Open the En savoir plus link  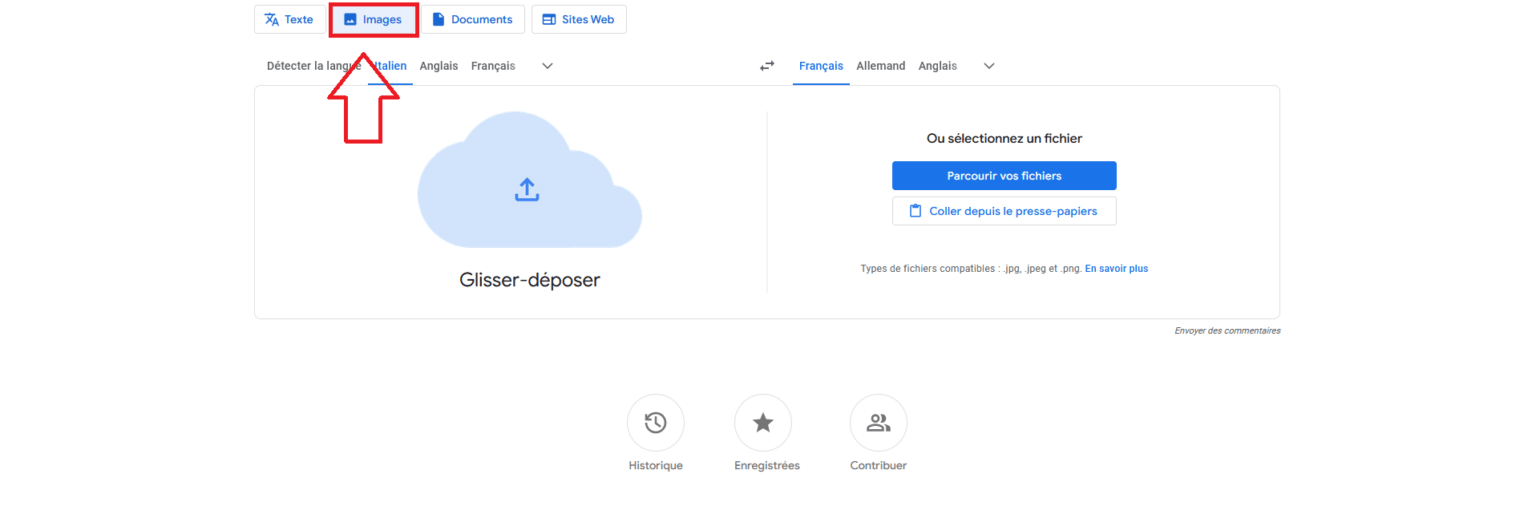coord(1116,269)
